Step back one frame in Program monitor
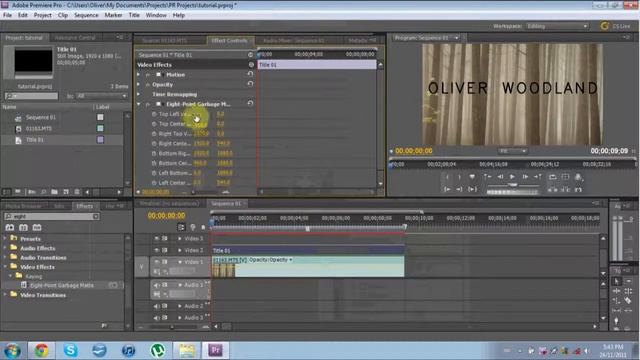 point(500,177)
